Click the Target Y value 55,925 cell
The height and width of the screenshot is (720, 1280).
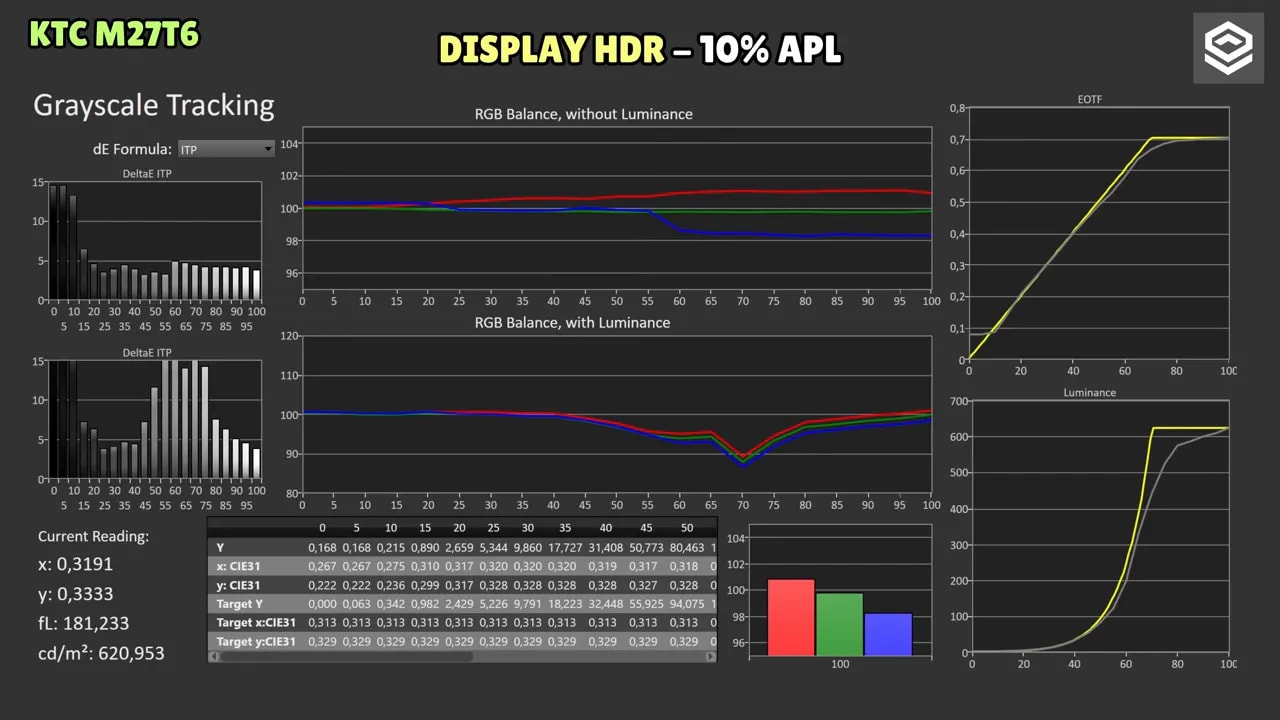[x=645, y=604]
